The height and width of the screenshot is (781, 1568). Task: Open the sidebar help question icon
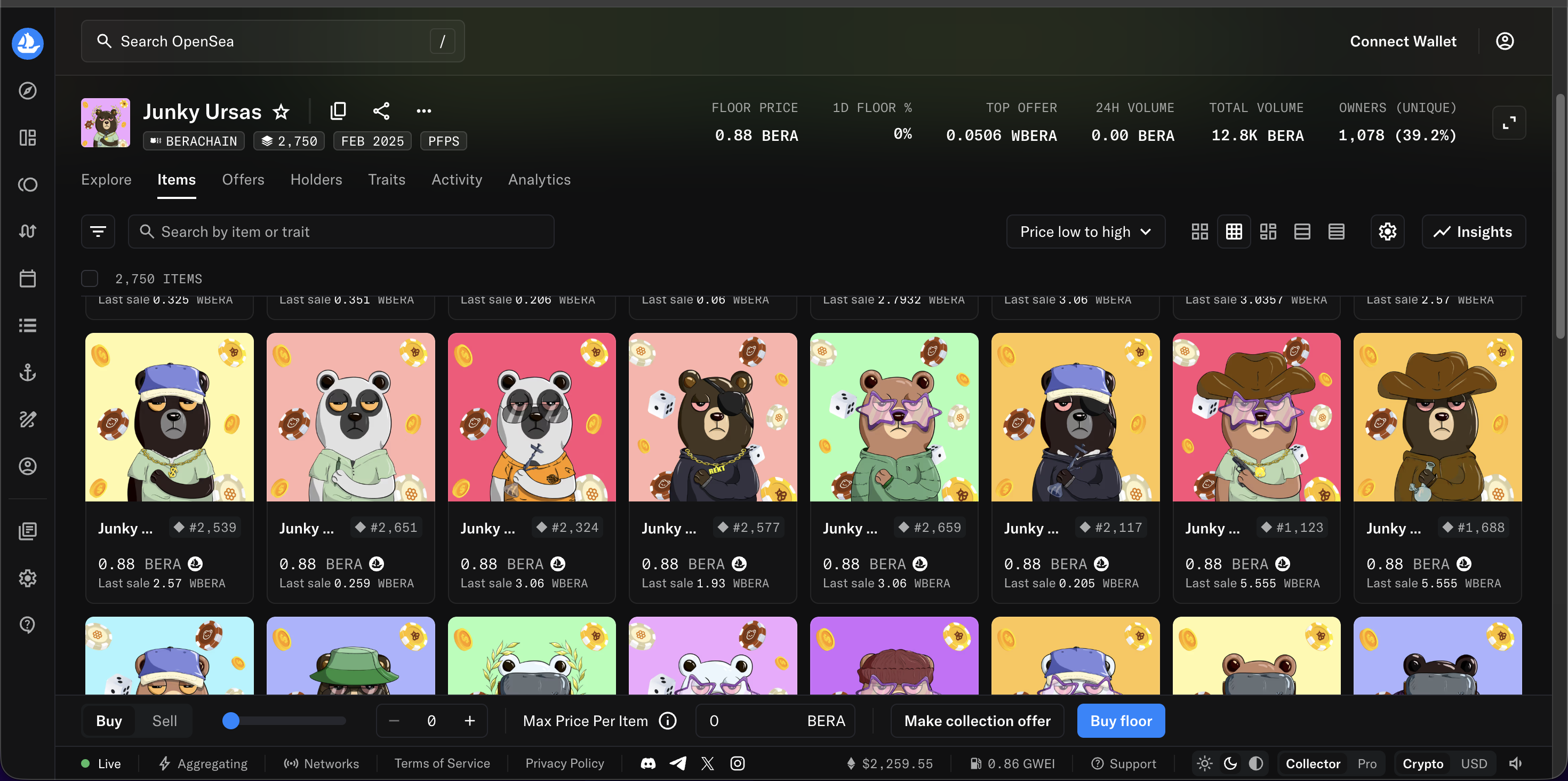(27, 625)
